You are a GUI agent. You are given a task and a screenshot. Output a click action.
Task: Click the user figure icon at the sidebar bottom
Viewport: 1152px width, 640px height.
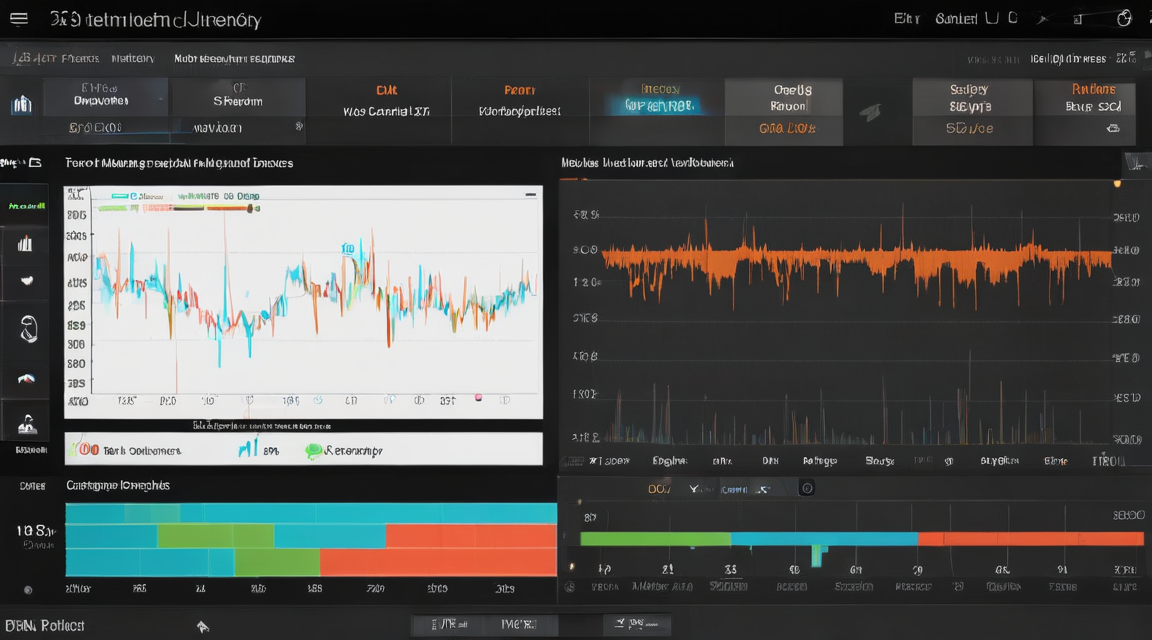tap(27, 425)
